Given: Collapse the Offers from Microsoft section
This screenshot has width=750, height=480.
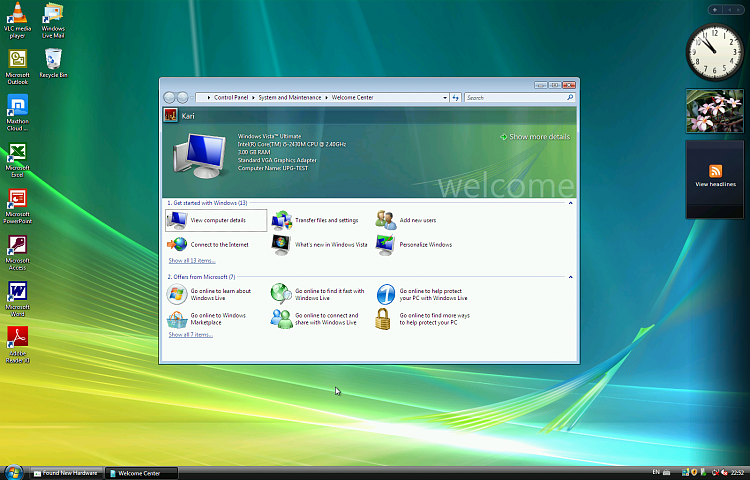Looking at the screenshot, I should (570, 277).
